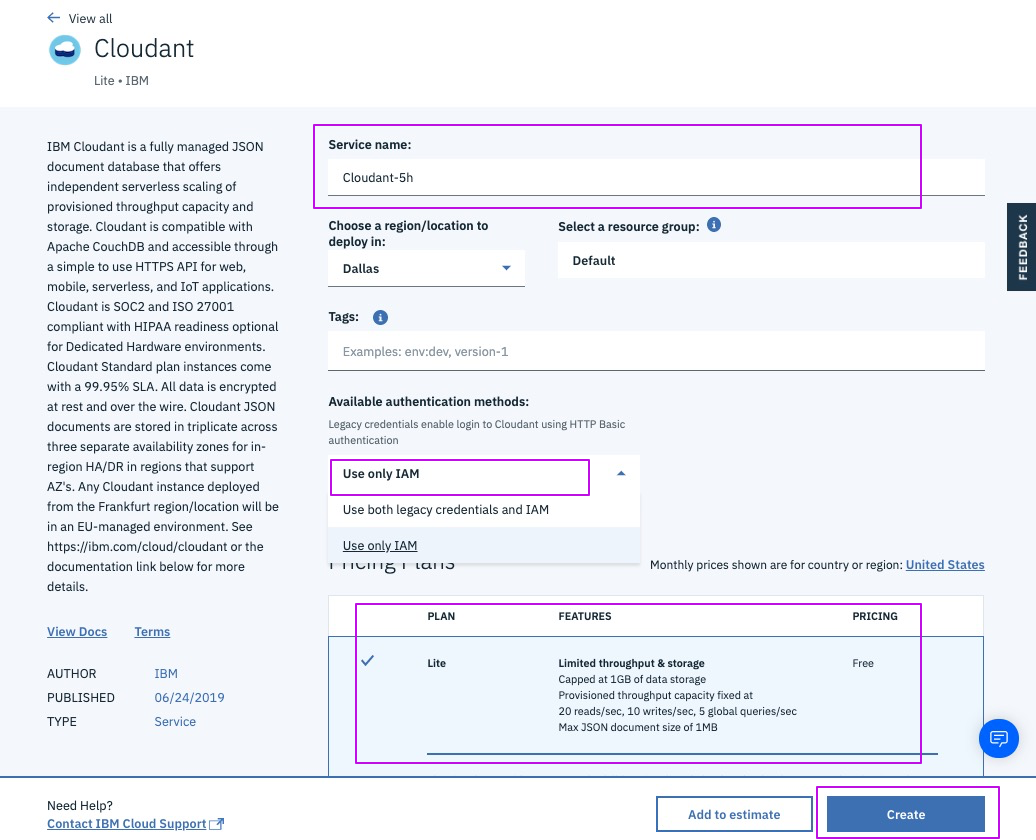Choose the Use only IAM option in list
This screenshot has width=1036, height=840.
click(x=484, y=545)
